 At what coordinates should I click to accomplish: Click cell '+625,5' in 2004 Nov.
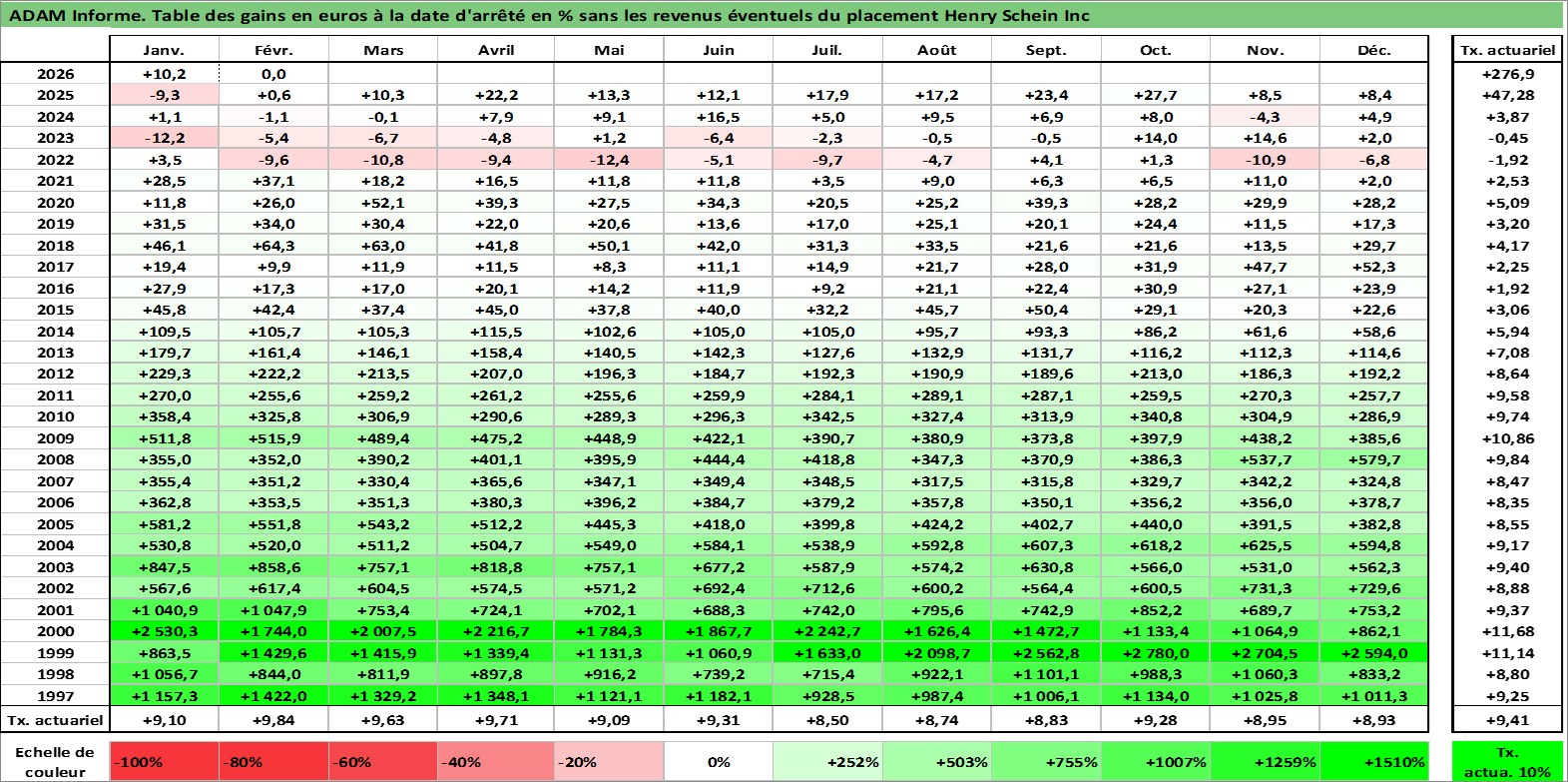[x=1265, y=545]
